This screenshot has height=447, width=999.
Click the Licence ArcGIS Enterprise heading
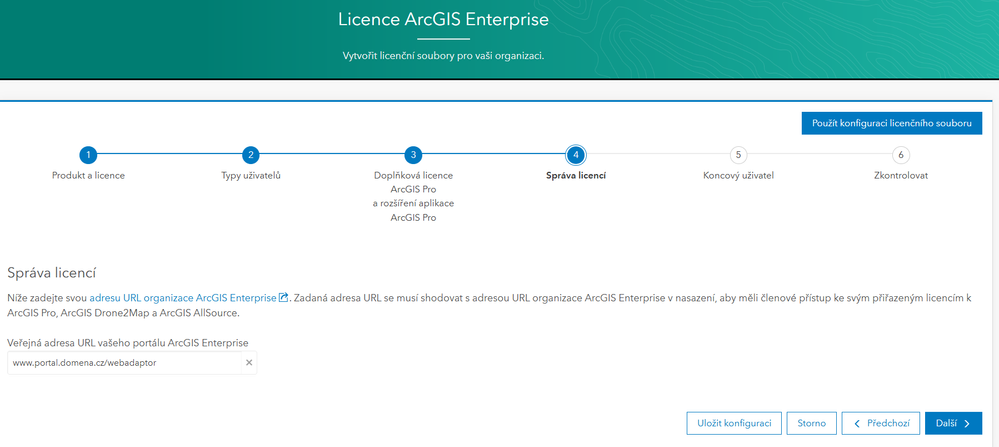point(443,19)
